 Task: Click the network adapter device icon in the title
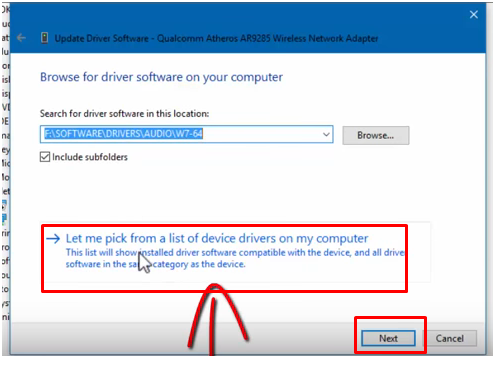click(44, 38)
